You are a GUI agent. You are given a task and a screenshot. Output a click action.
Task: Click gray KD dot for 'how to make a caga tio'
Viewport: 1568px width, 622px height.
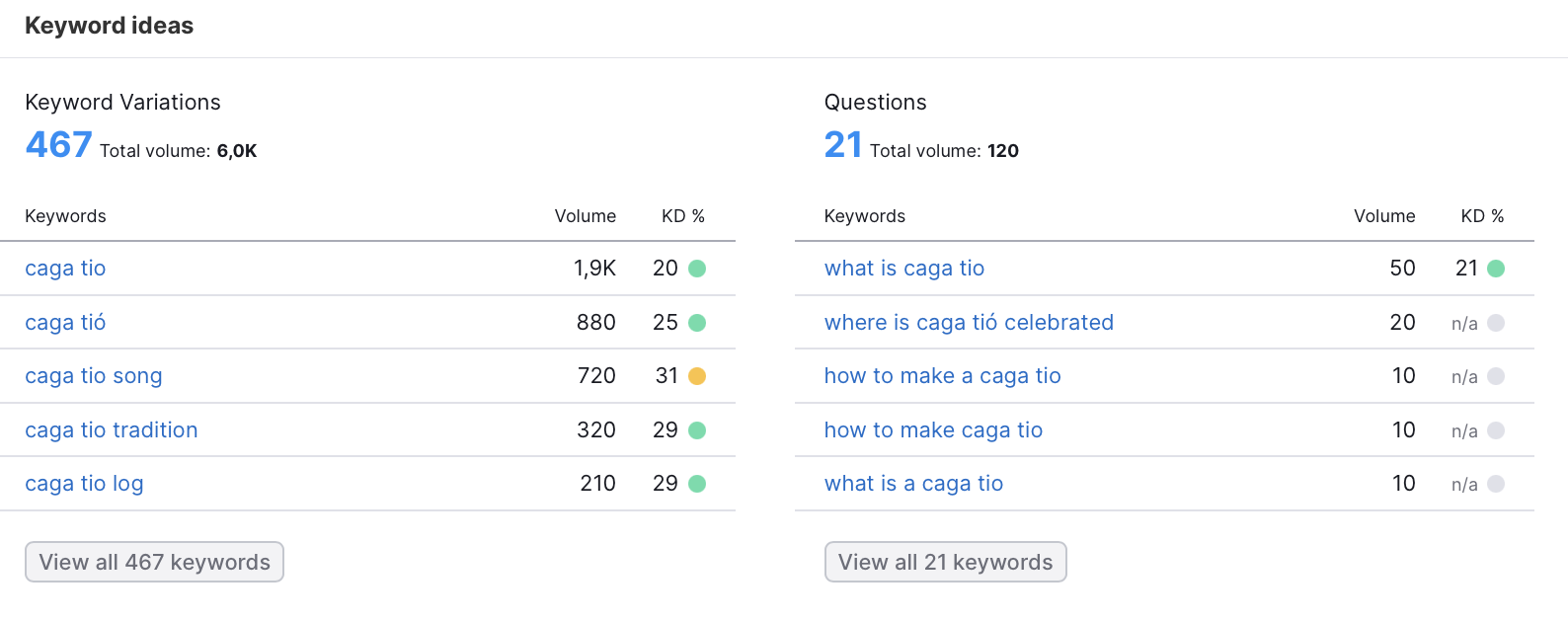[x=1496, y=376]
